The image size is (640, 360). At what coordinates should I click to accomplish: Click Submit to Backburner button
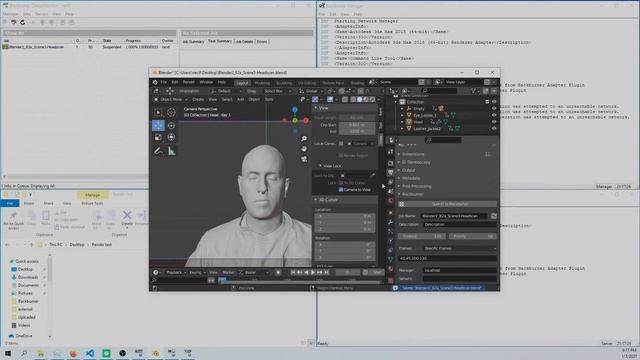click(x=447, y=204)
